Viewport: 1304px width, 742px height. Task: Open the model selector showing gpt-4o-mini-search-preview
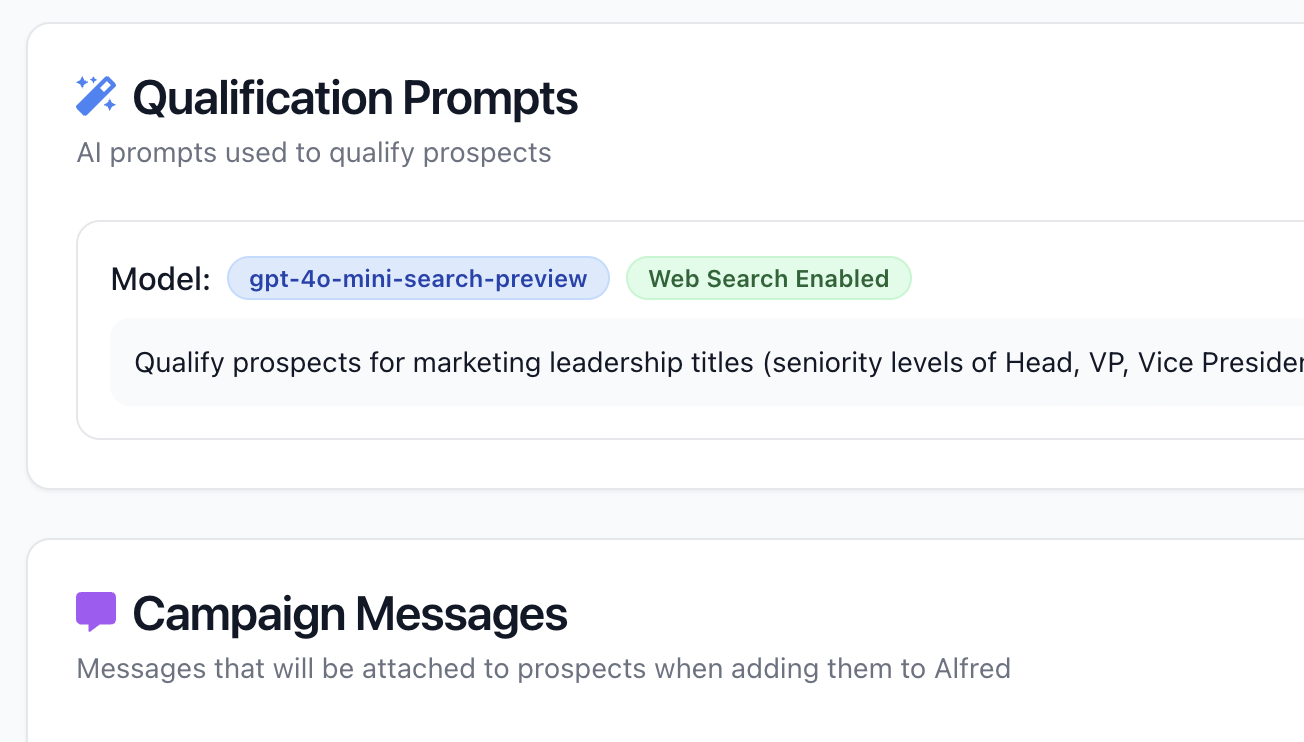click(418, 278)
